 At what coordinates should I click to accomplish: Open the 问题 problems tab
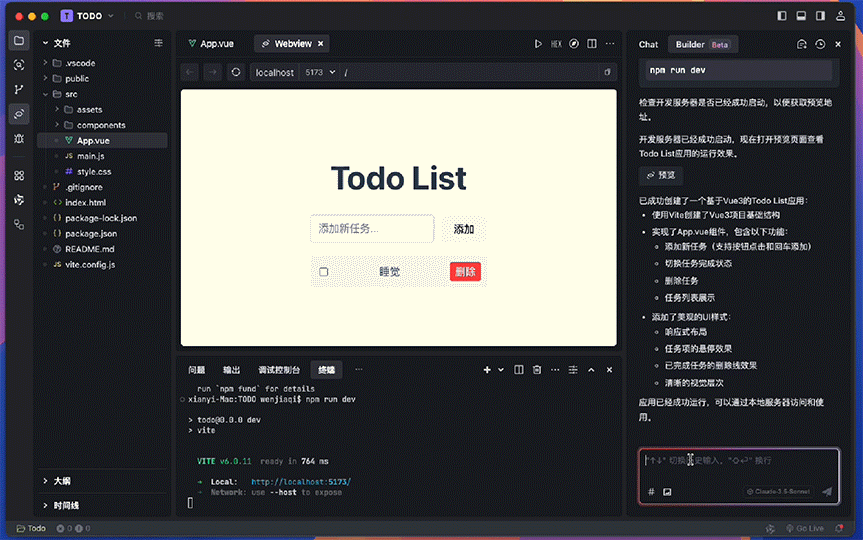click(x=196, y=370)
